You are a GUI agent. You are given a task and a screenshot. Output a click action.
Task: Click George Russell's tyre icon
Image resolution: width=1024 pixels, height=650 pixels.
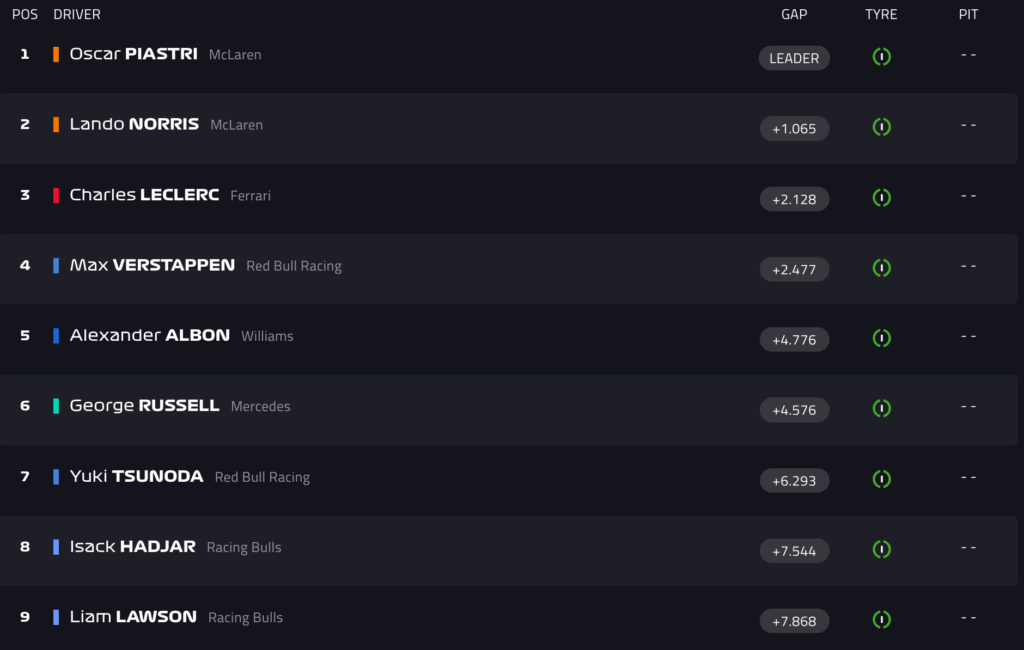881,409
